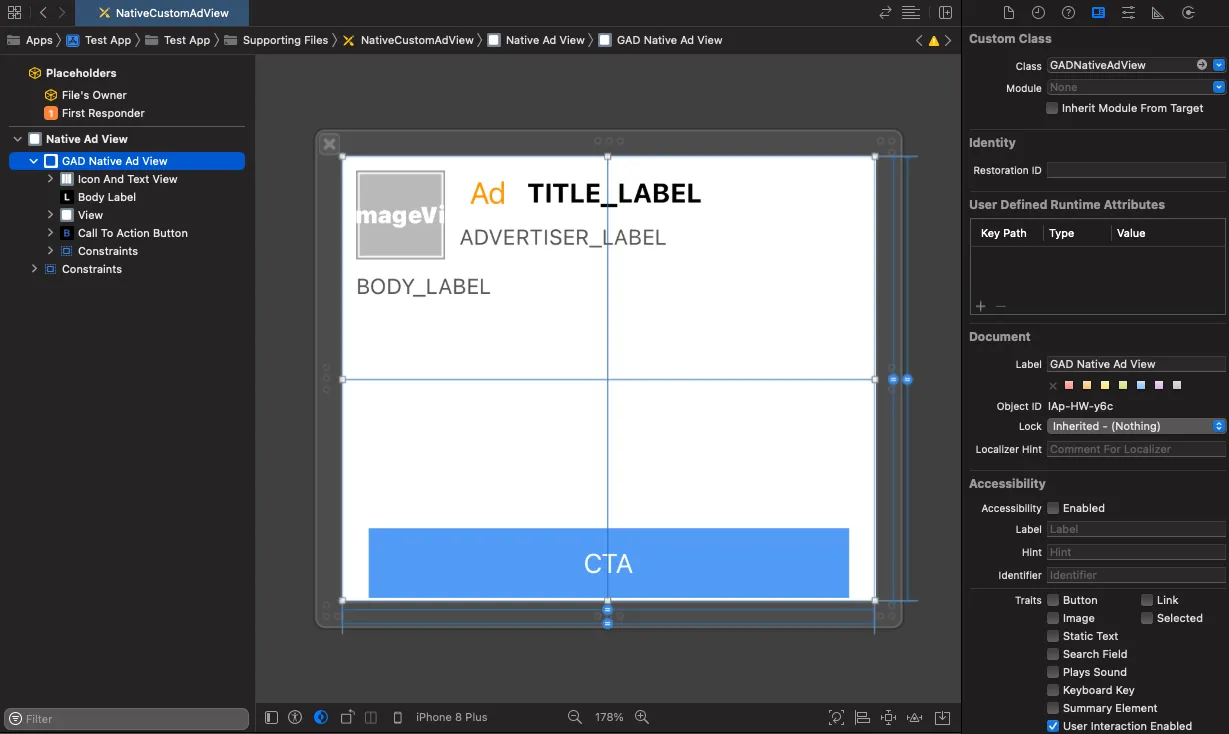Click Test App in the jump bar
Image resolution: width=1229 pixels, height=734 pixels.
(x=107, y=40)
